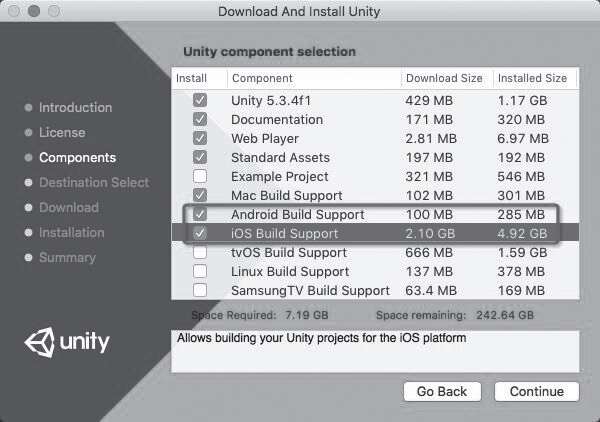Click the Unity logo in sidebar
The image size is (600, 422).
pyautogui.click(x=67, y=342)
